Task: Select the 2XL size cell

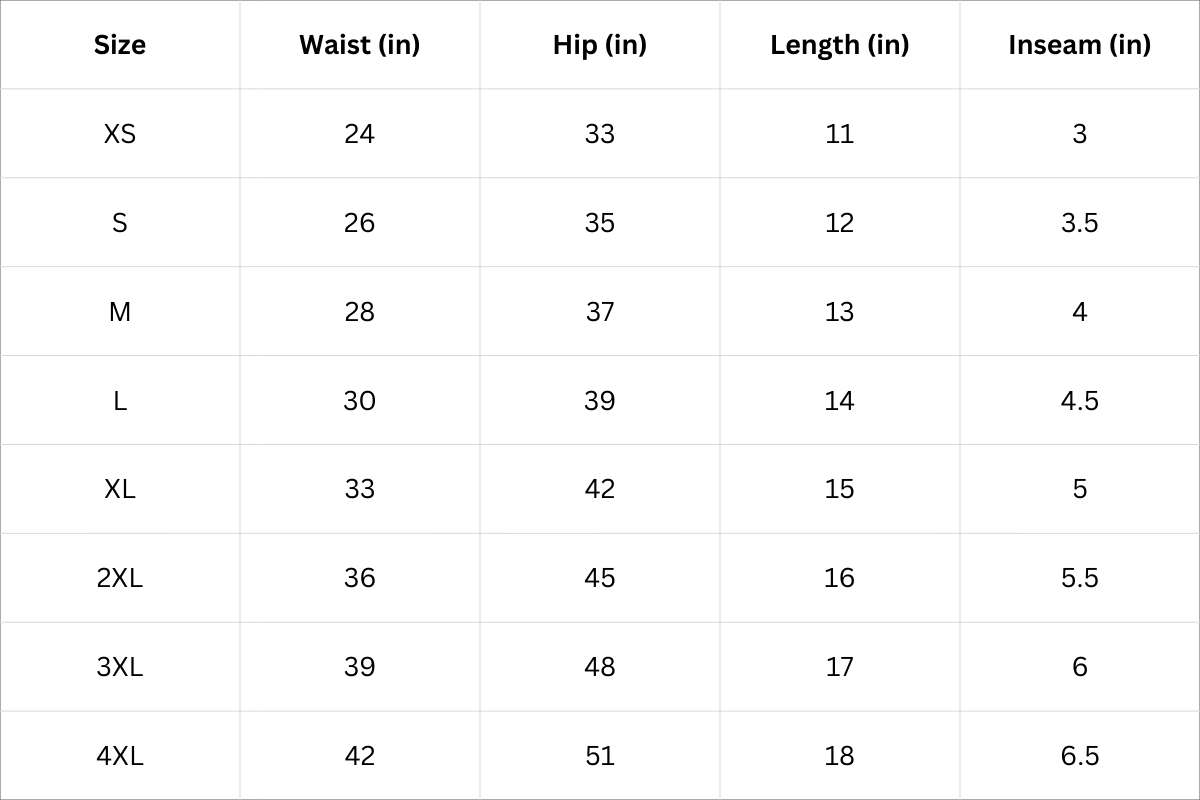Action: (120, 578)
